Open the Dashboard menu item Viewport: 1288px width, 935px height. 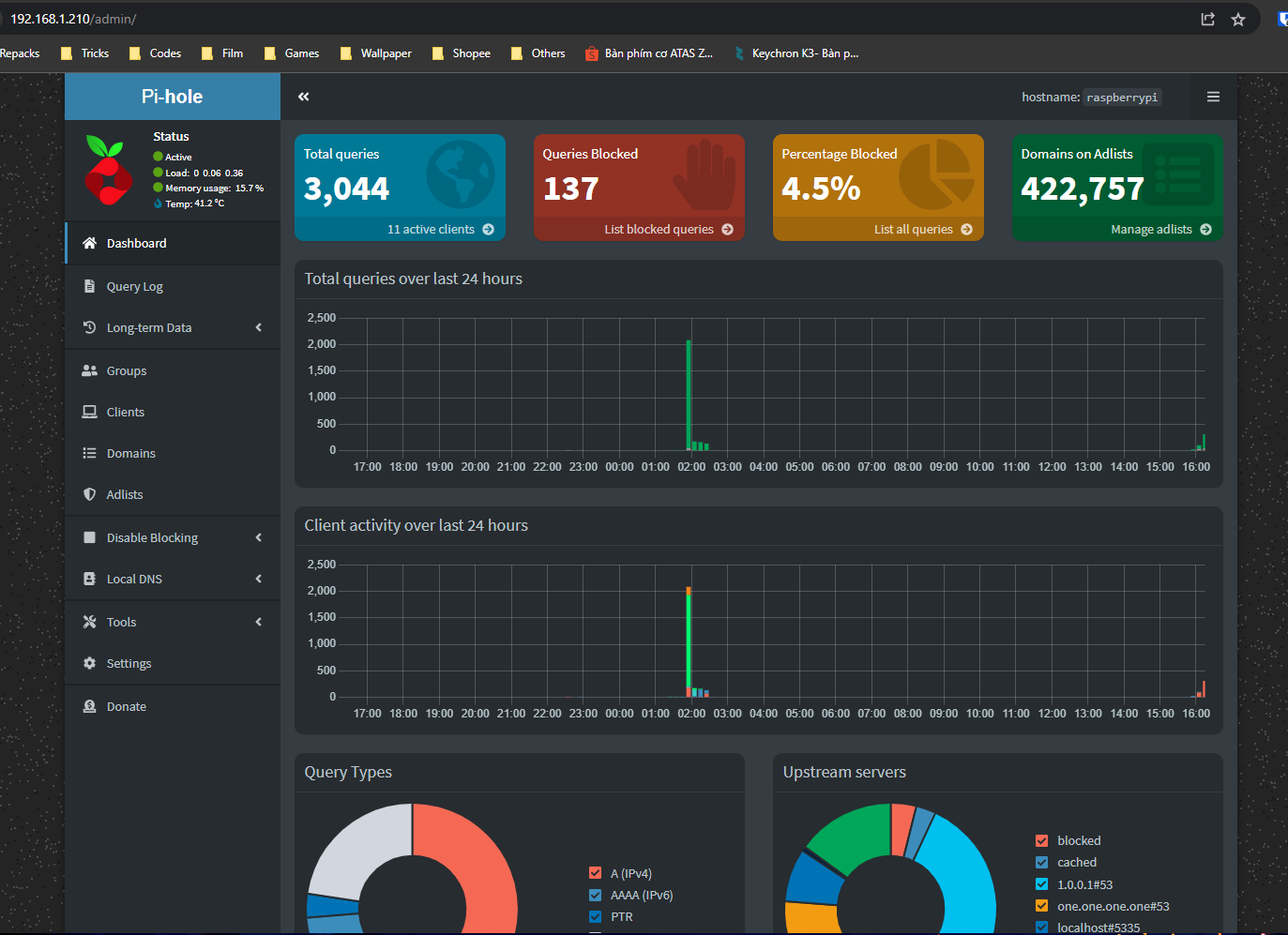pyautogui.click(x=173, y=243)
